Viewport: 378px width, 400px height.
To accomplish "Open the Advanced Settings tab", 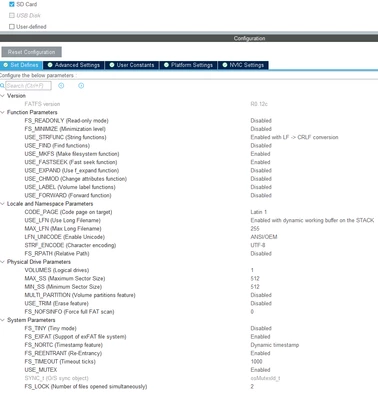I will [74, 65].
